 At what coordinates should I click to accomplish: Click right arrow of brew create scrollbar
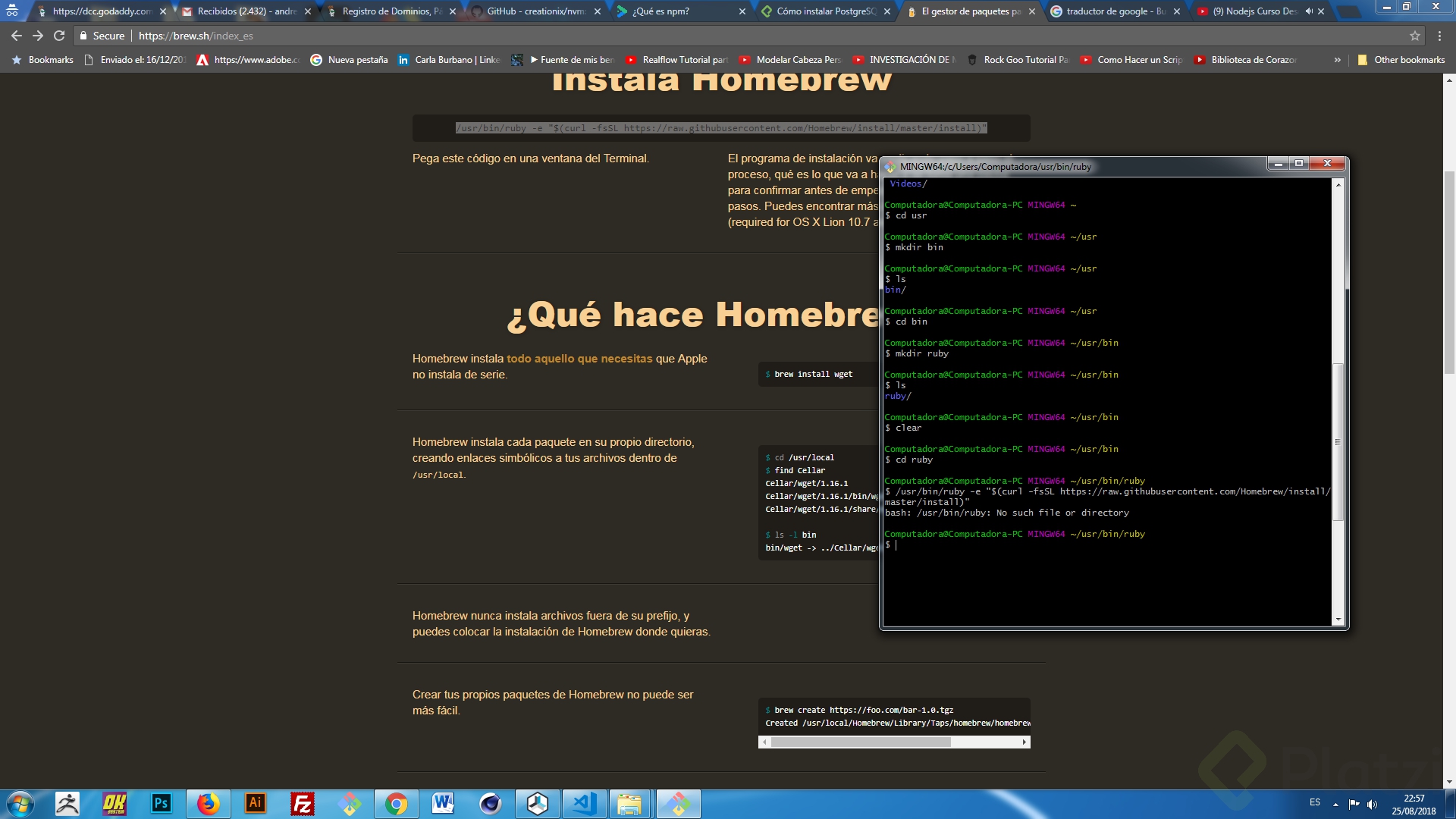pyautogui.click(x=1025, y=742)
